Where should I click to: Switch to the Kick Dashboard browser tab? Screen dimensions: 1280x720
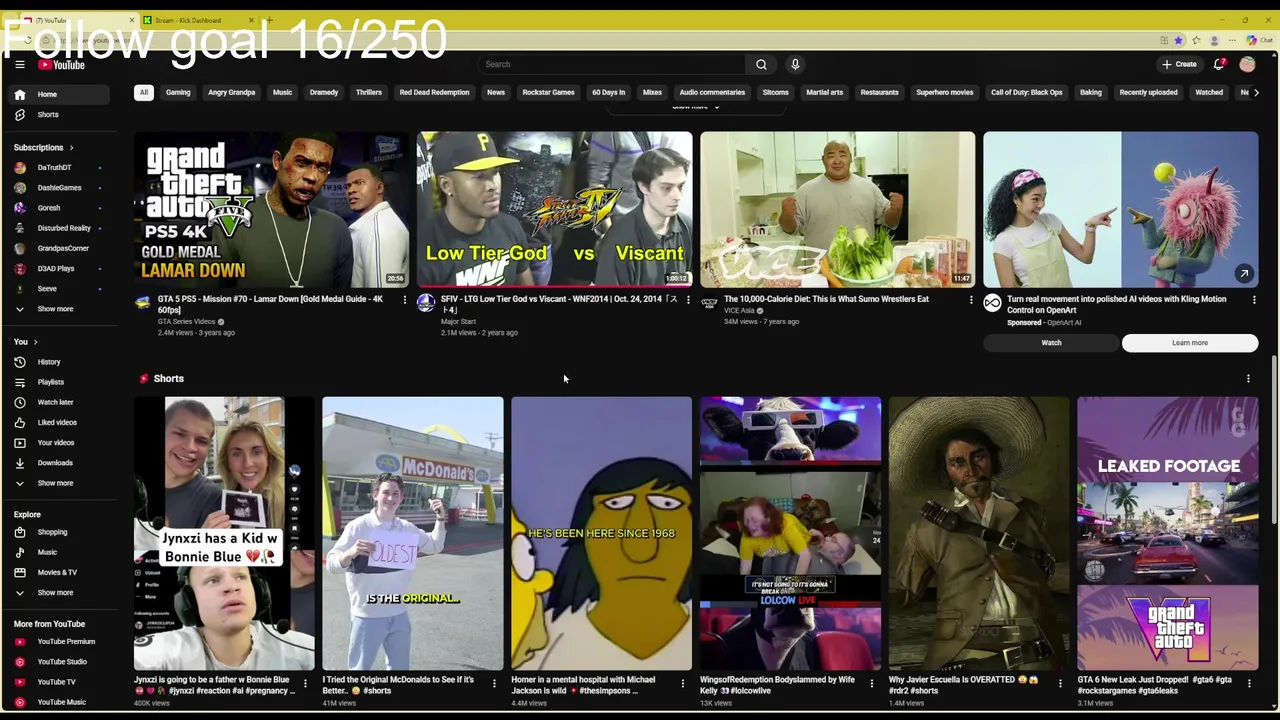pos(196,20)
